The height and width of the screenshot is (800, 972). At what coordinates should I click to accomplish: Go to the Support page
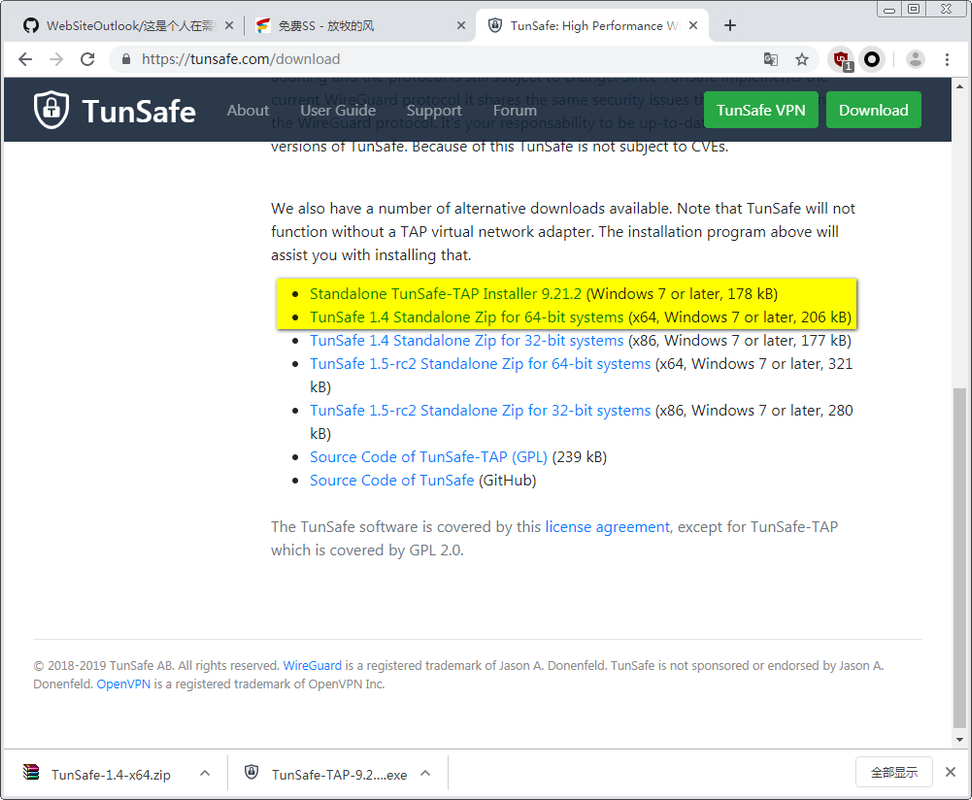point(434,110)
